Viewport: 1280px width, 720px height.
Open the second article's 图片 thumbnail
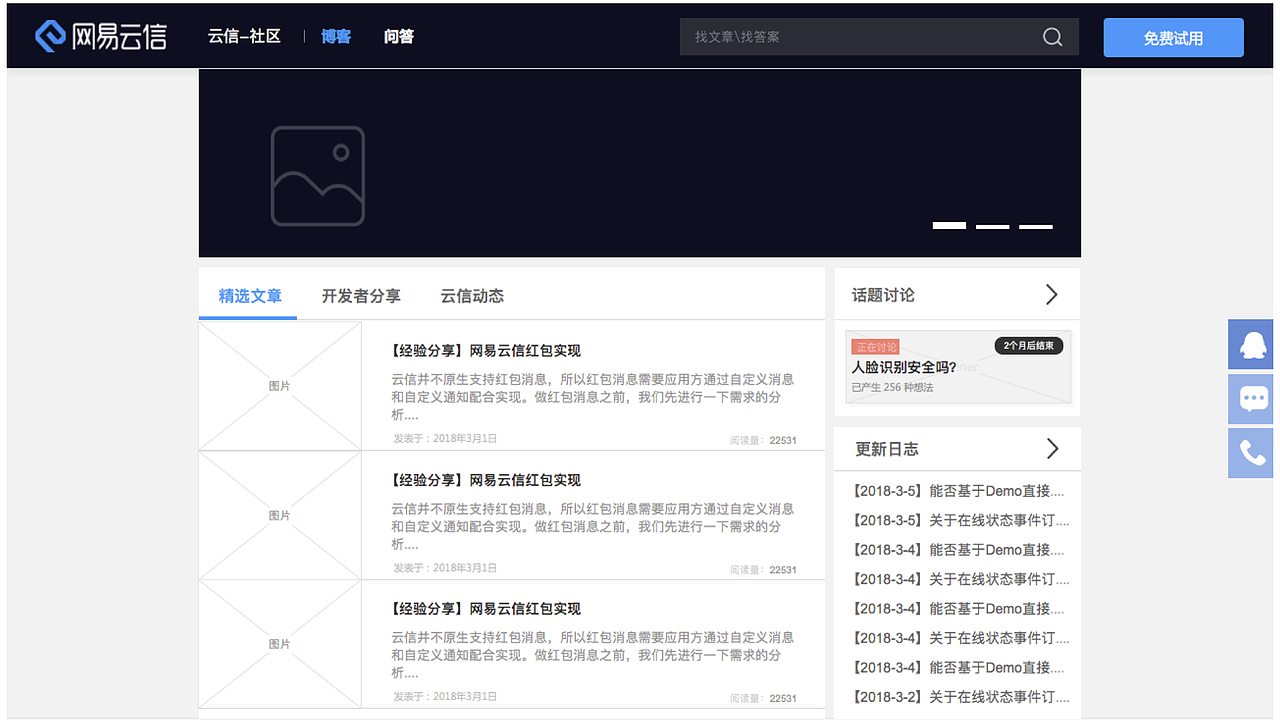tap(280, 515)
